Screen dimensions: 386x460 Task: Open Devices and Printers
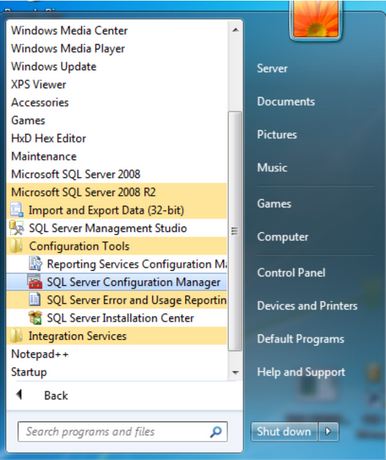coord(307,306)
